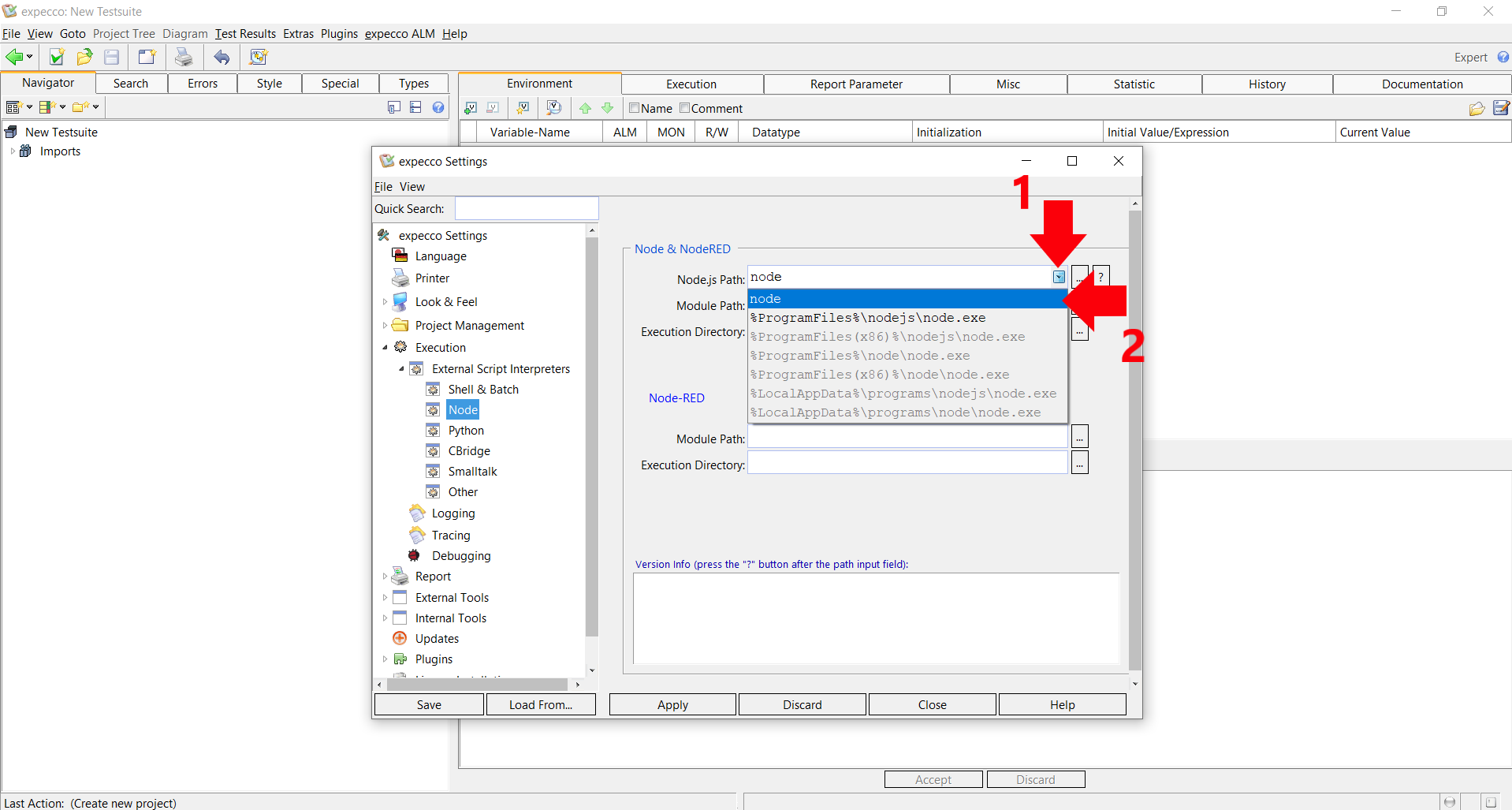The width and height of the screenshot is (1512, 810).
Task: Move variable up with green up arrow
Action: pos(585,108)
